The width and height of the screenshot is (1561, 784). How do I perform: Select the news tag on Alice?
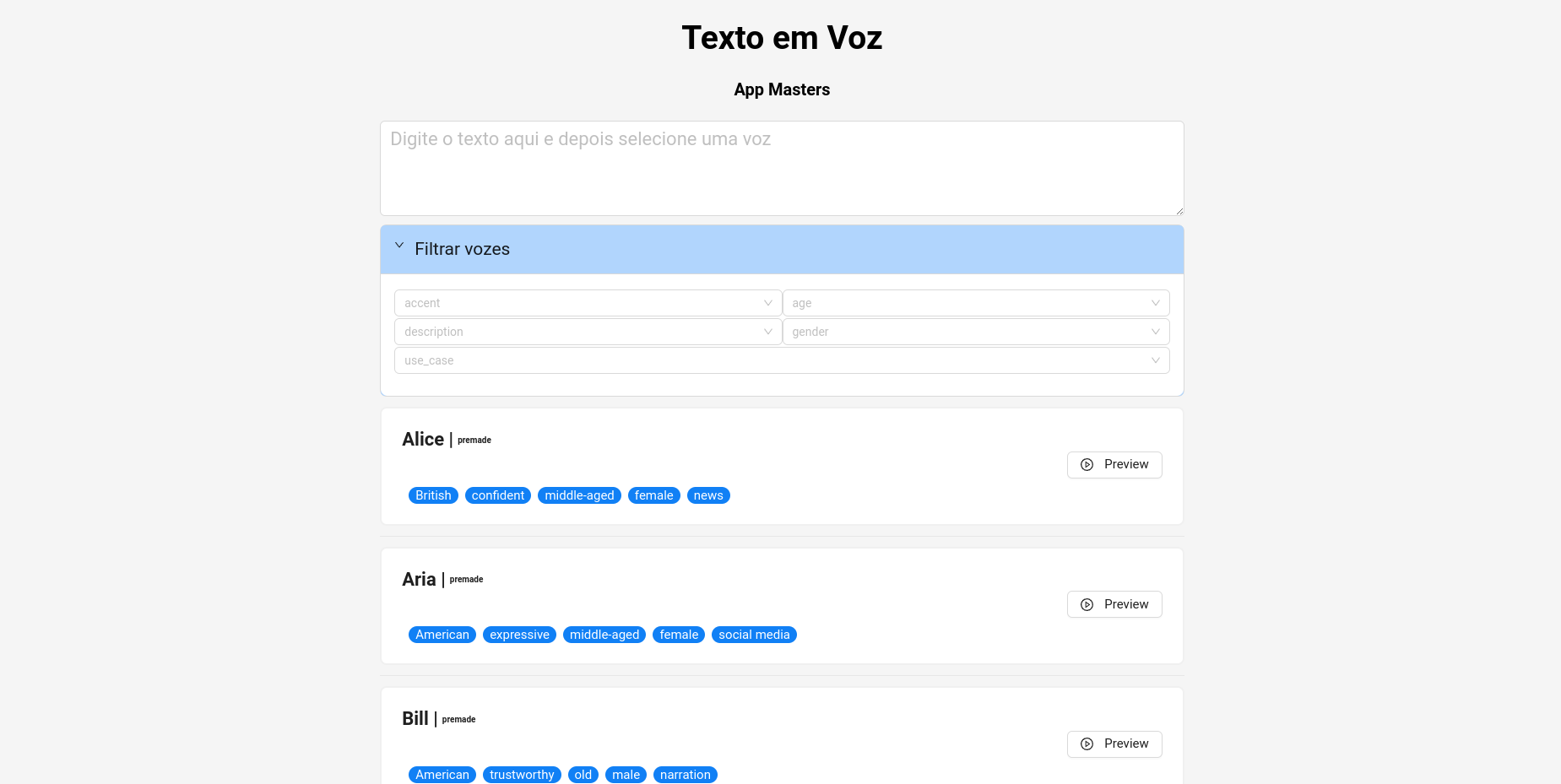[708, 495]
